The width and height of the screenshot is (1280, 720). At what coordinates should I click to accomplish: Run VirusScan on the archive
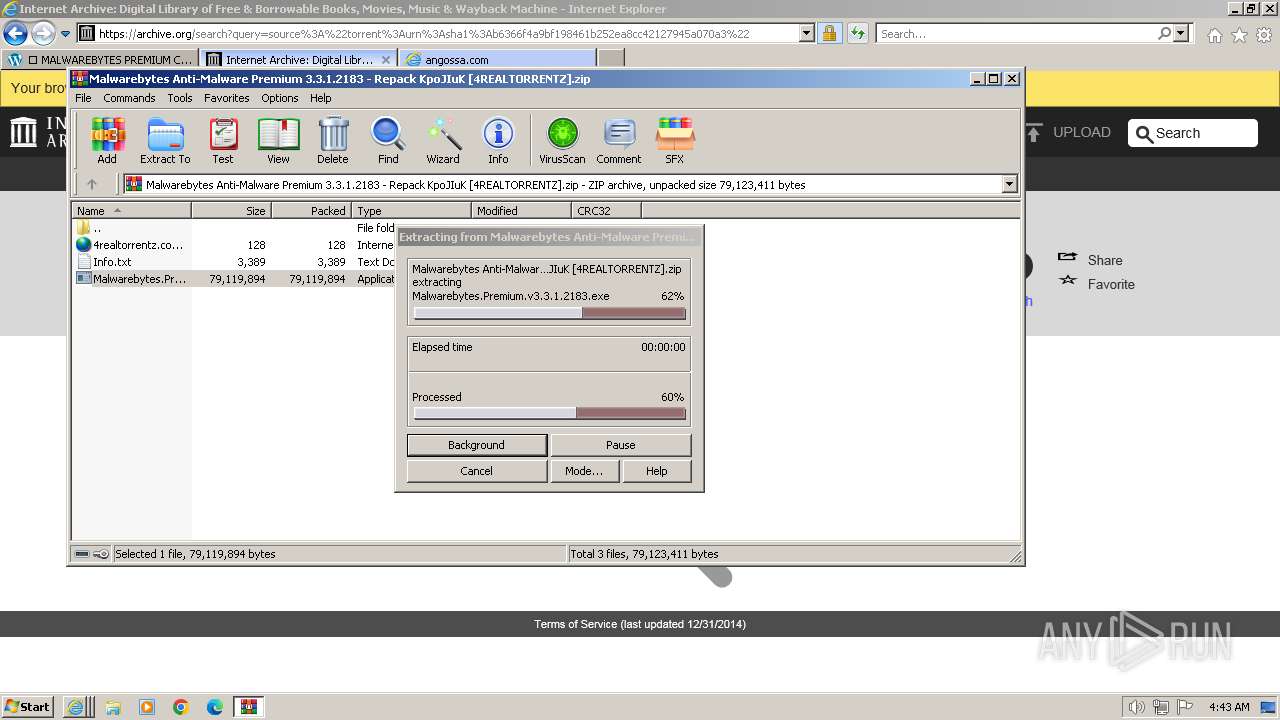point(562,140)
